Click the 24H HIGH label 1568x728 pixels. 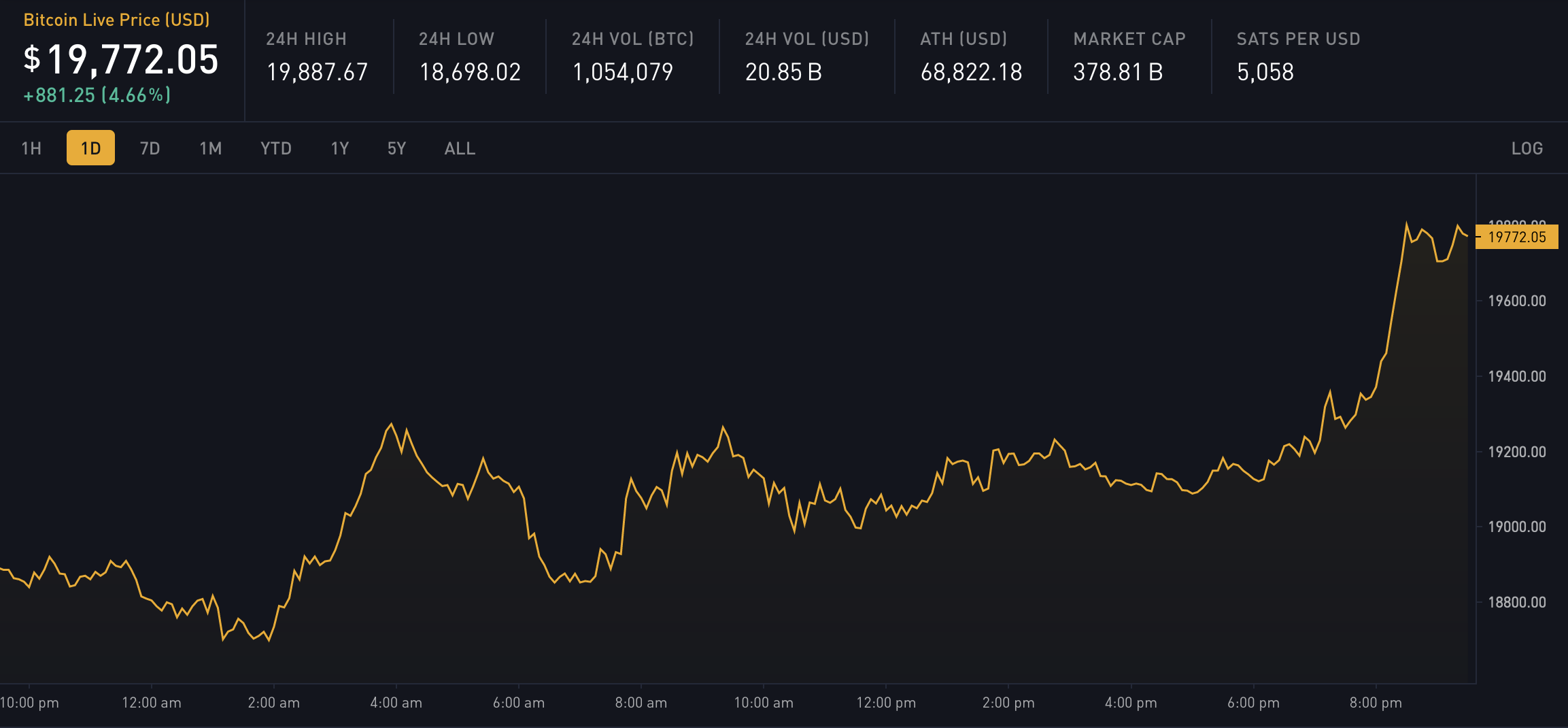point(306,39)
